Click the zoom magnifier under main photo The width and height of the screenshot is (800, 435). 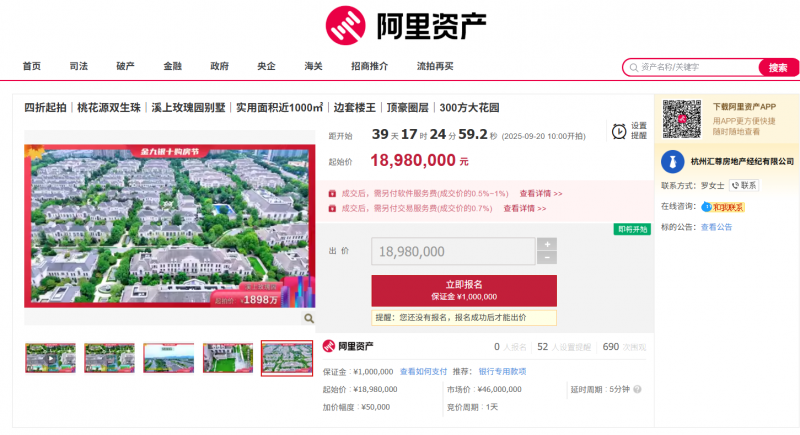click(x=309, y=318)
